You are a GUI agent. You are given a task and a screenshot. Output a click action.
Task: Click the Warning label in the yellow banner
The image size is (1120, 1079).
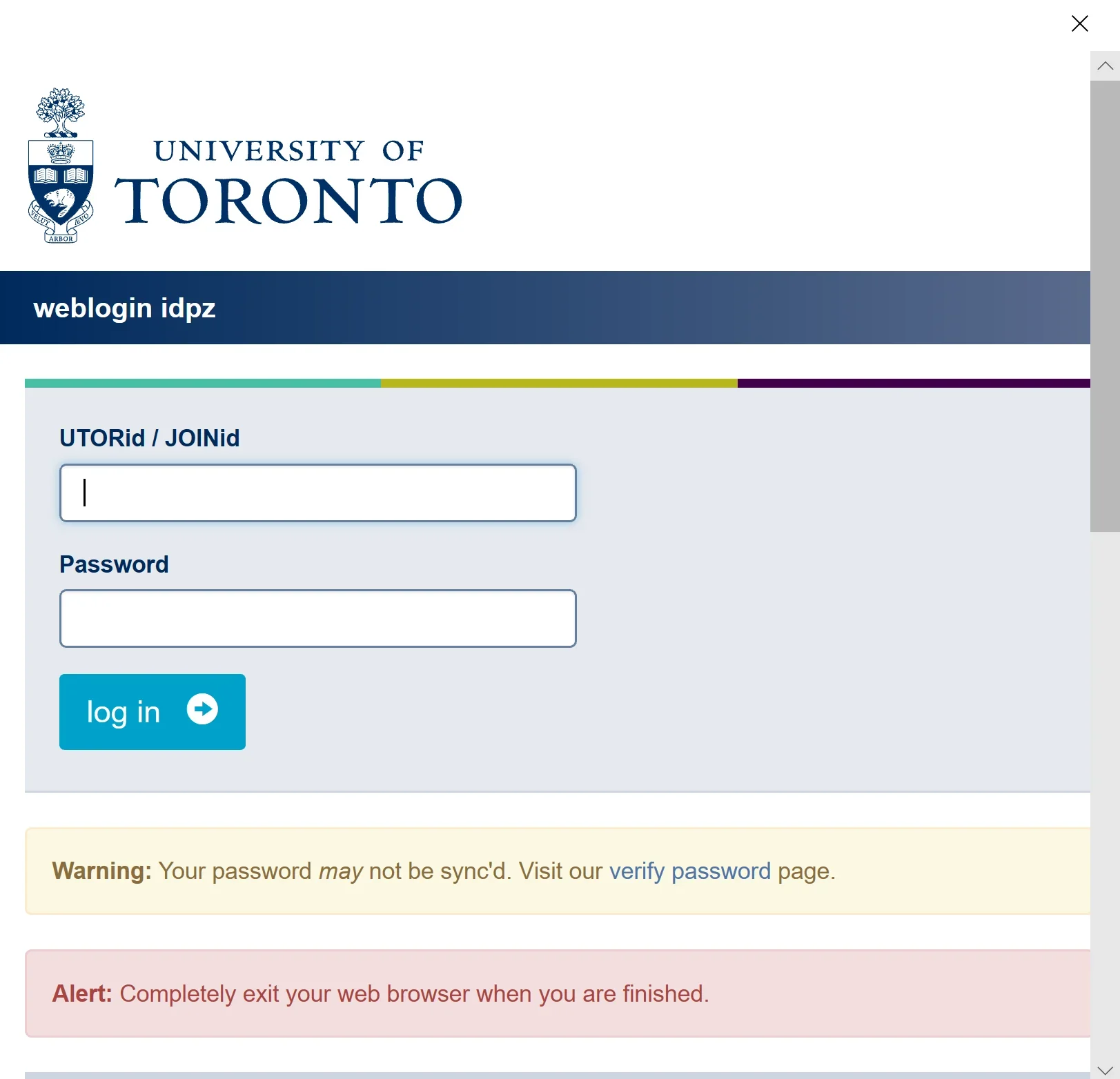[100, 871]
